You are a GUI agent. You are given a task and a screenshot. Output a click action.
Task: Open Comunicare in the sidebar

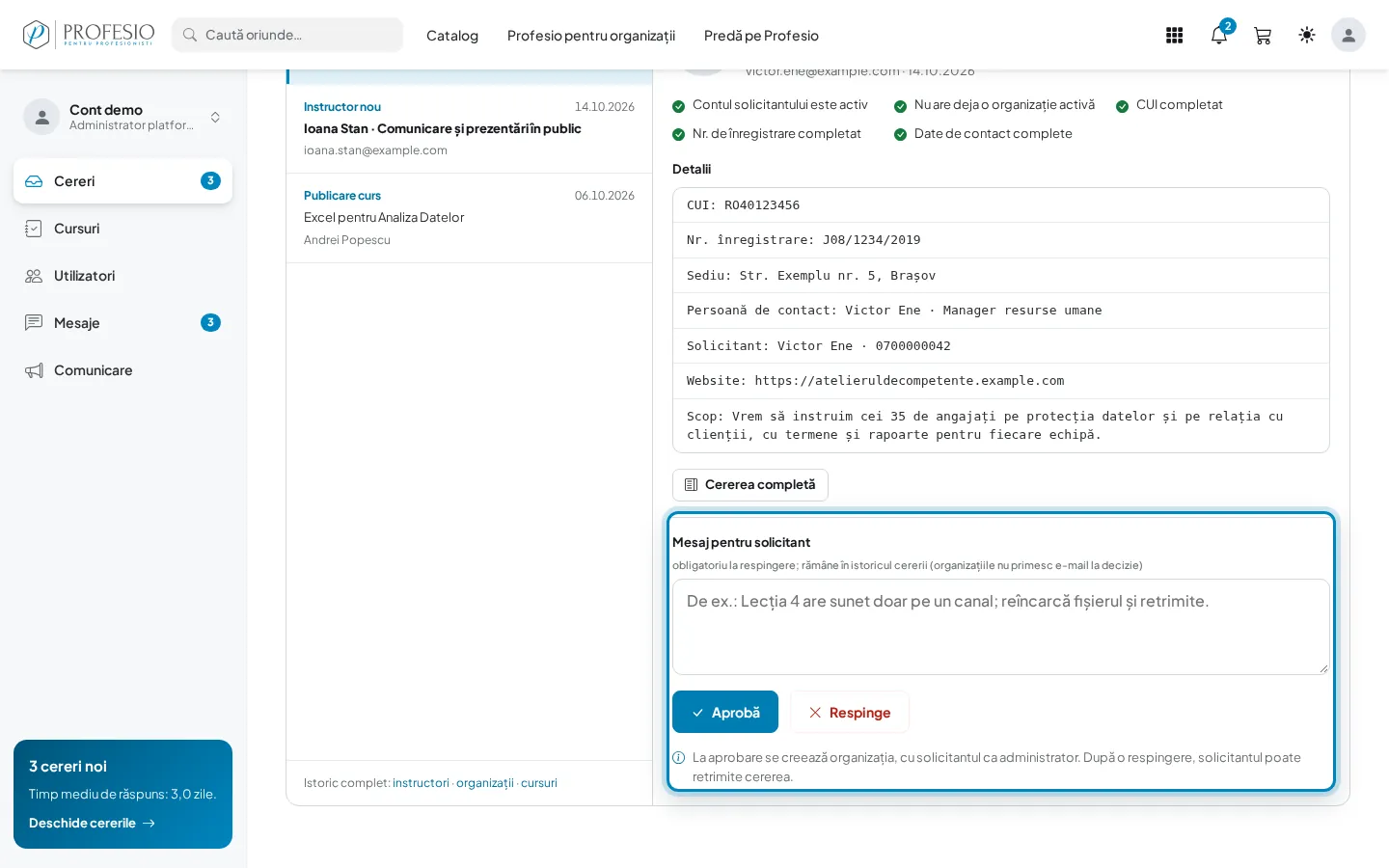pos(123,370)
